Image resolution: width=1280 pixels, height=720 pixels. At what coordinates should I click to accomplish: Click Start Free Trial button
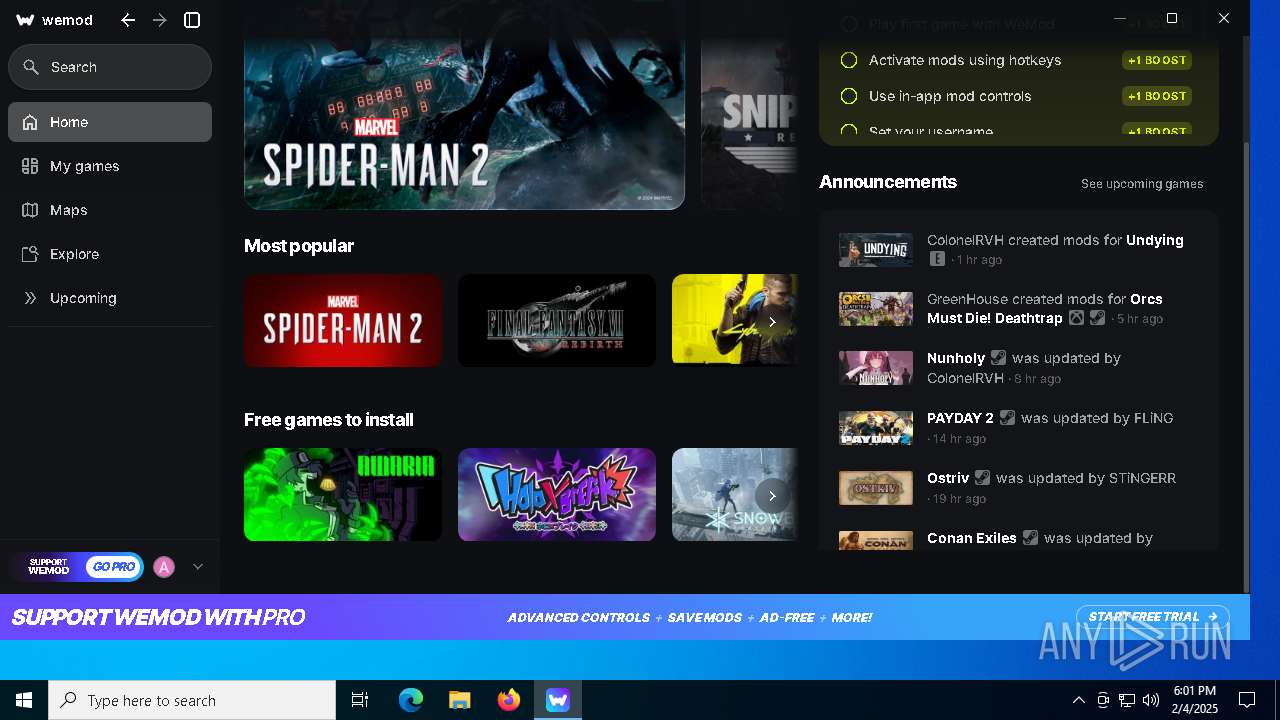(1152, 617)
